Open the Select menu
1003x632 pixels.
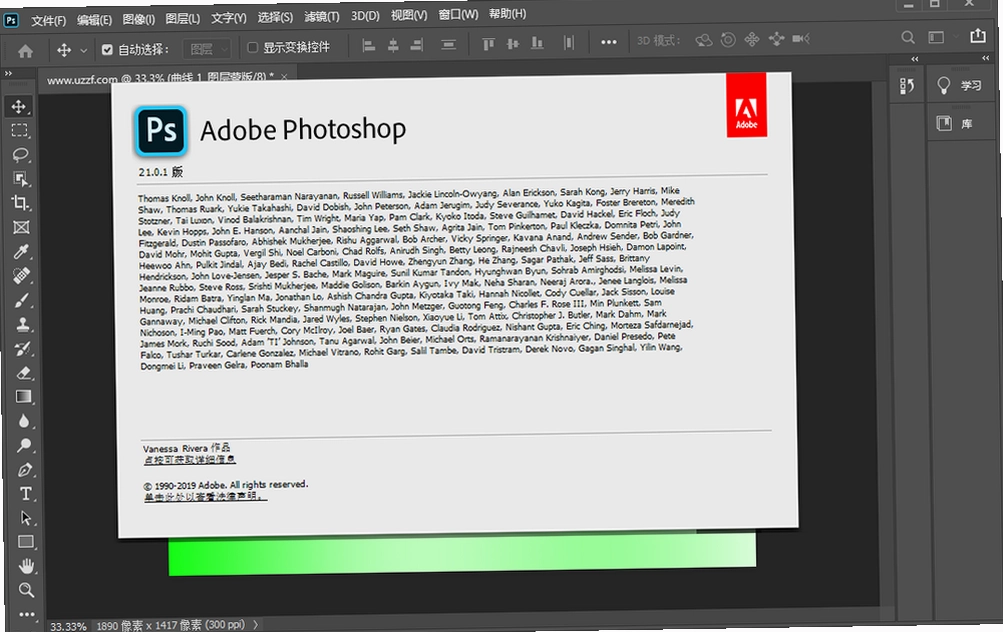275,17
